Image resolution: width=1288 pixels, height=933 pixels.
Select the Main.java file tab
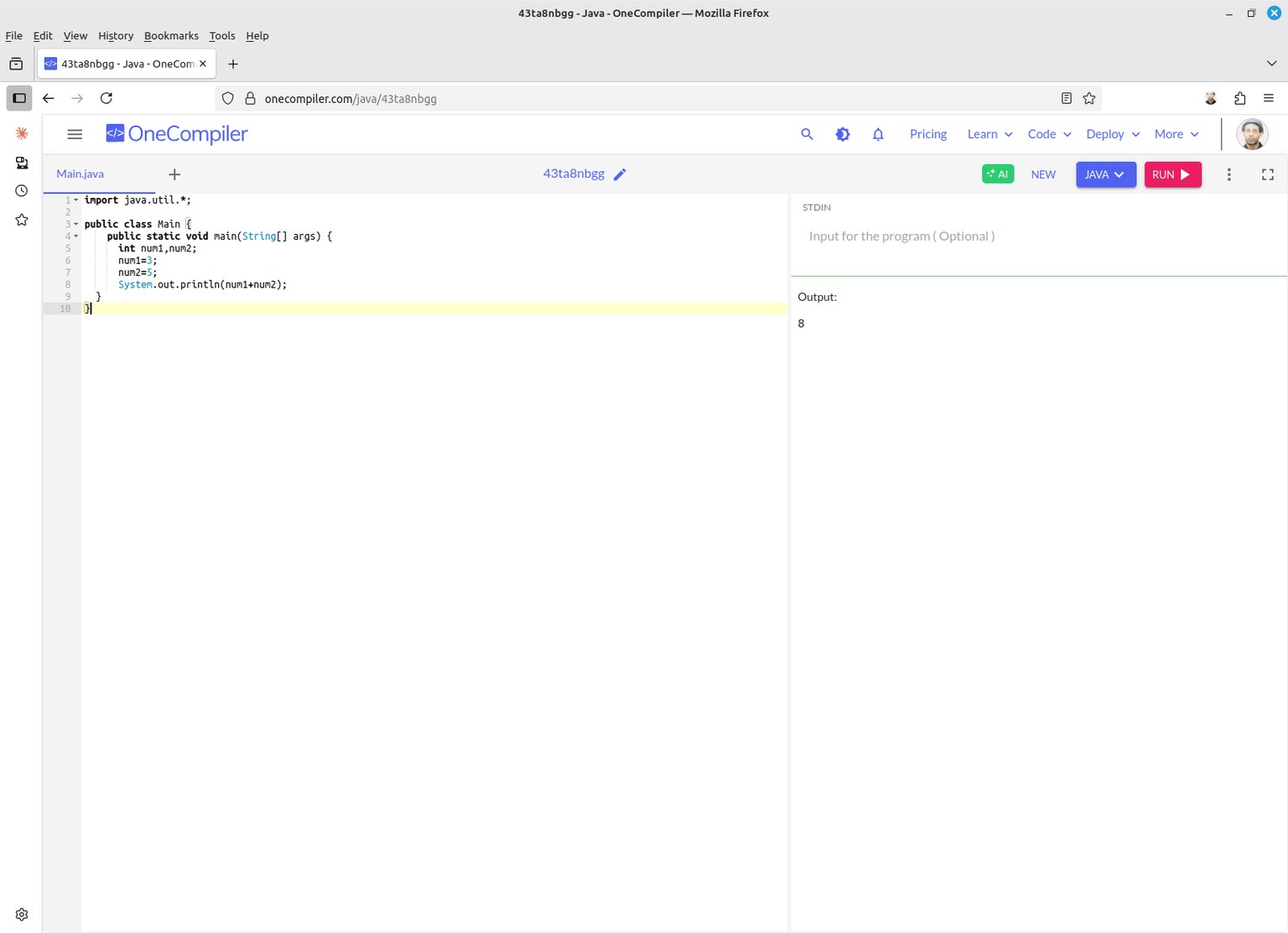tap(80, 174)
